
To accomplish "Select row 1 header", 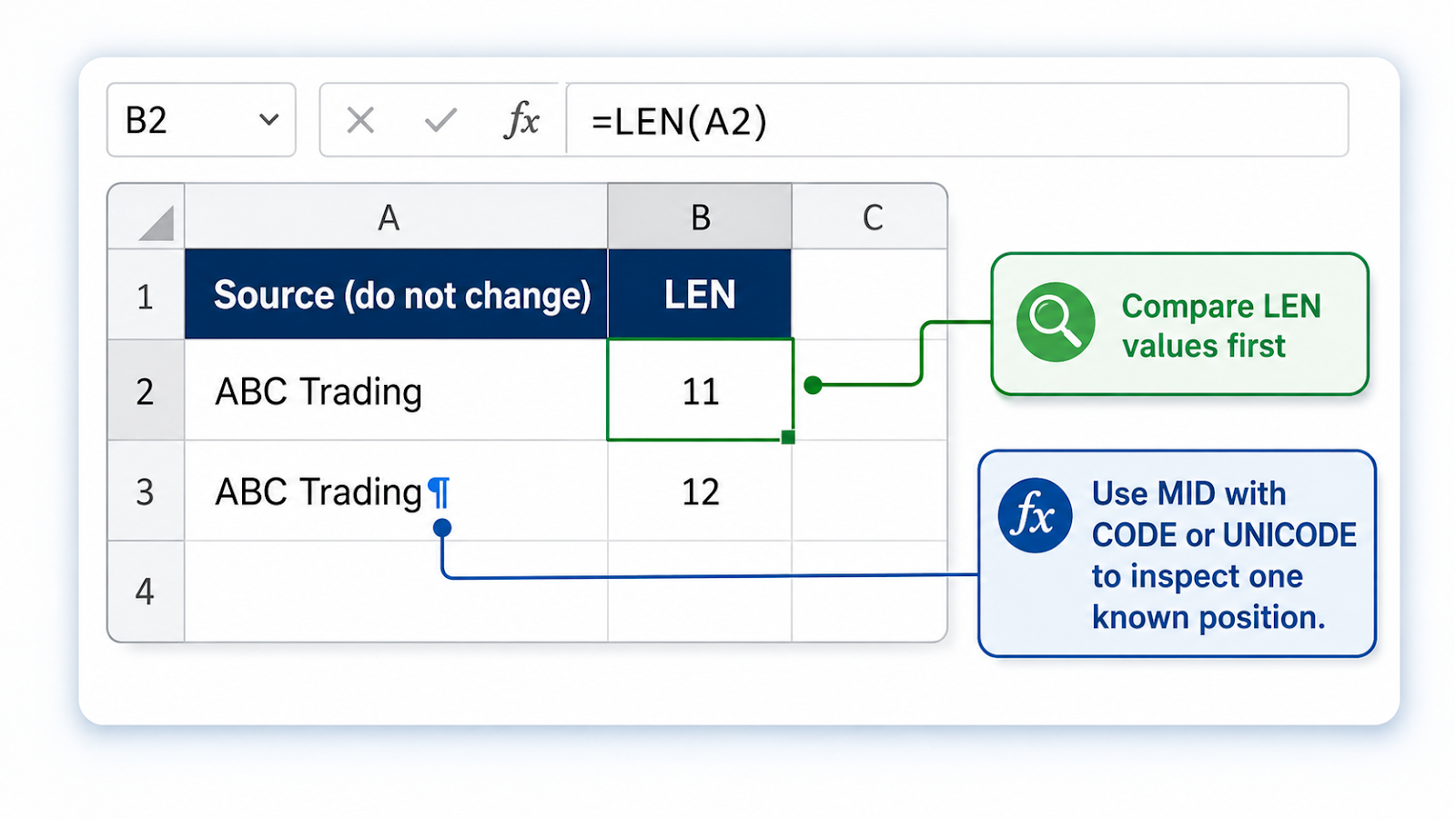I will (147, 295).
